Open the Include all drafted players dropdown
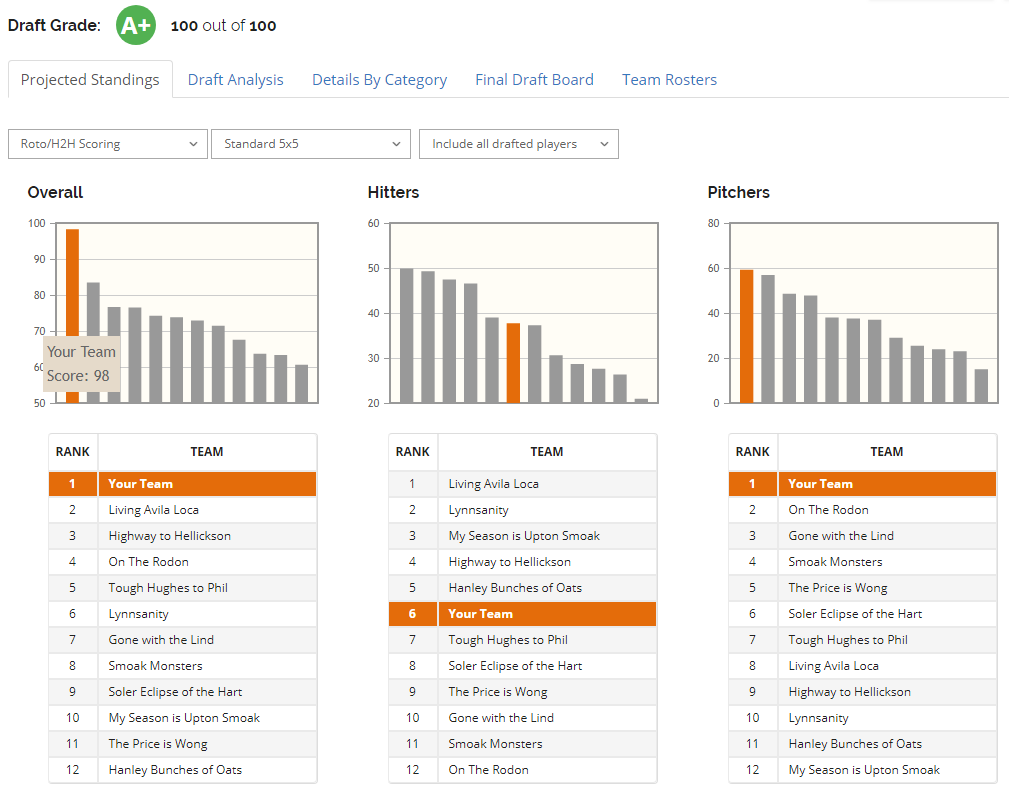Screen dimensions: 1009x793 518,144
